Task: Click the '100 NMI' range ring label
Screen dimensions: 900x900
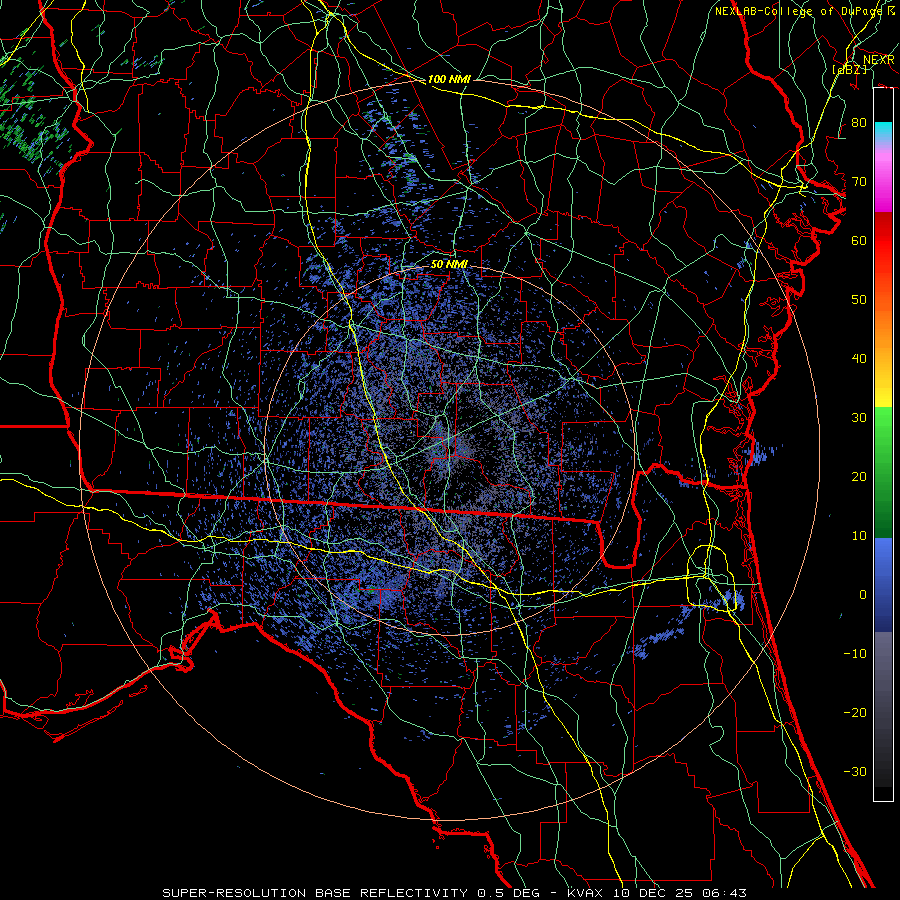Action: [449, 79]
